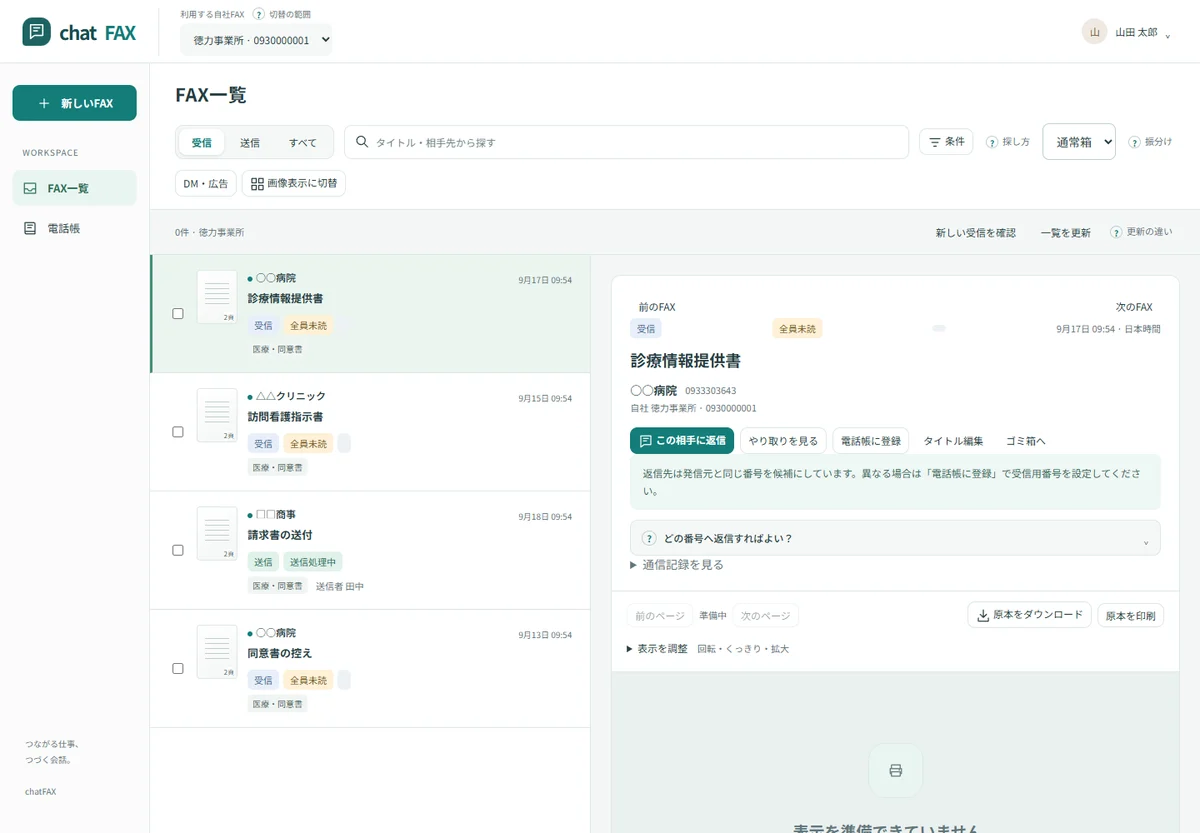Viewport: 1200px width, 833px height.
Task: Open the 同意書の控え document thumbnail
Action: [217, 652]
